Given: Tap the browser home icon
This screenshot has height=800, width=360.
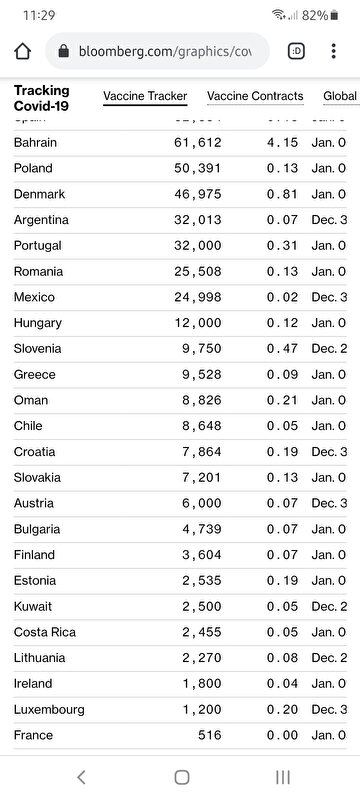Looking at the screenshot, I should click(x=22, y=51).
